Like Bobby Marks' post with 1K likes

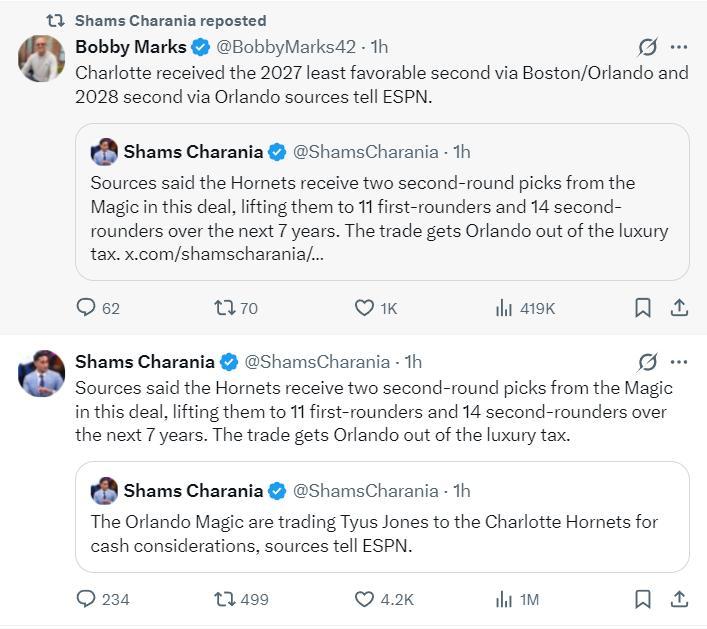point(365,308)
